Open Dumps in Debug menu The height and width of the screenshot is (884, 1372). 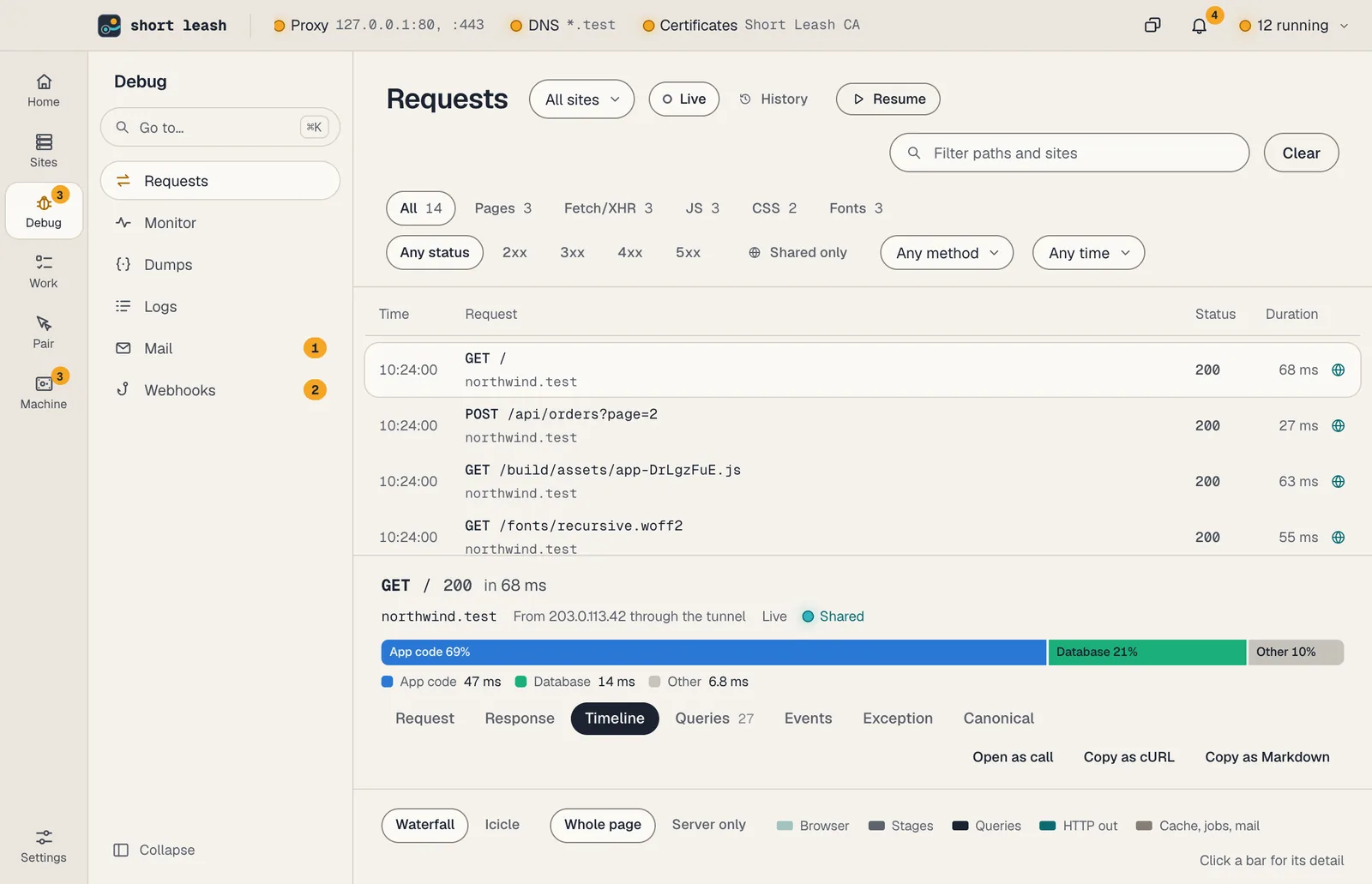220,265
